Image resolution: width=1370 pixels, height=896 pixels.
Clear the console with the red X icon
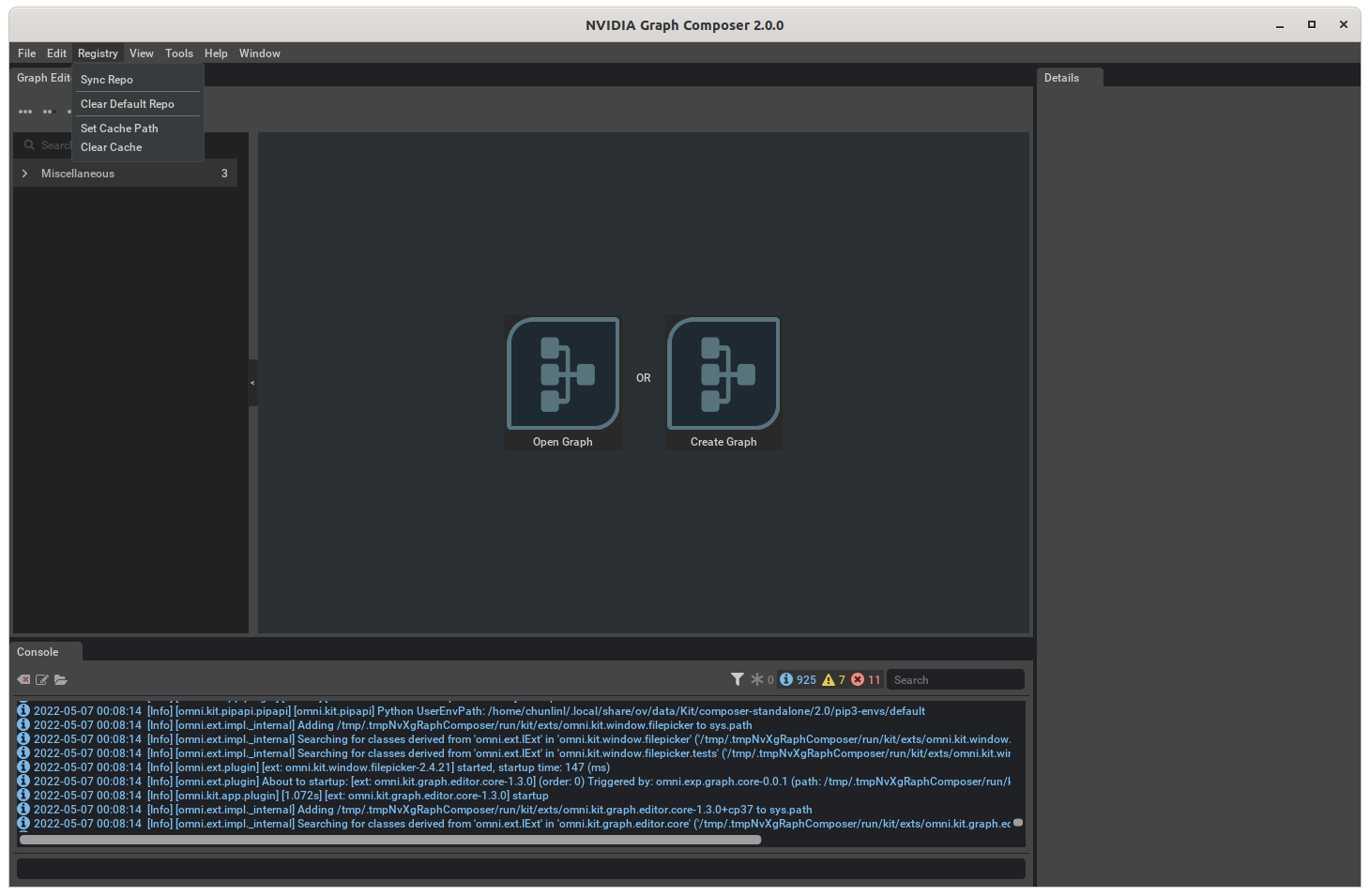click(23, 679)
